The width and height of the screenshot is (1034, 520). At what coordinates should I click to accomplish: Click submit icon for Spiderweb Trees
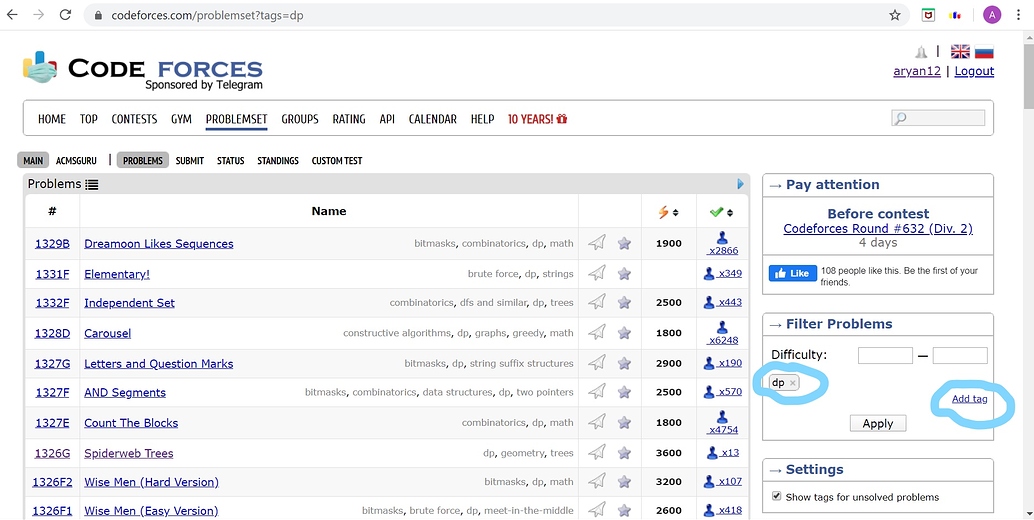[x=597, y=453]
